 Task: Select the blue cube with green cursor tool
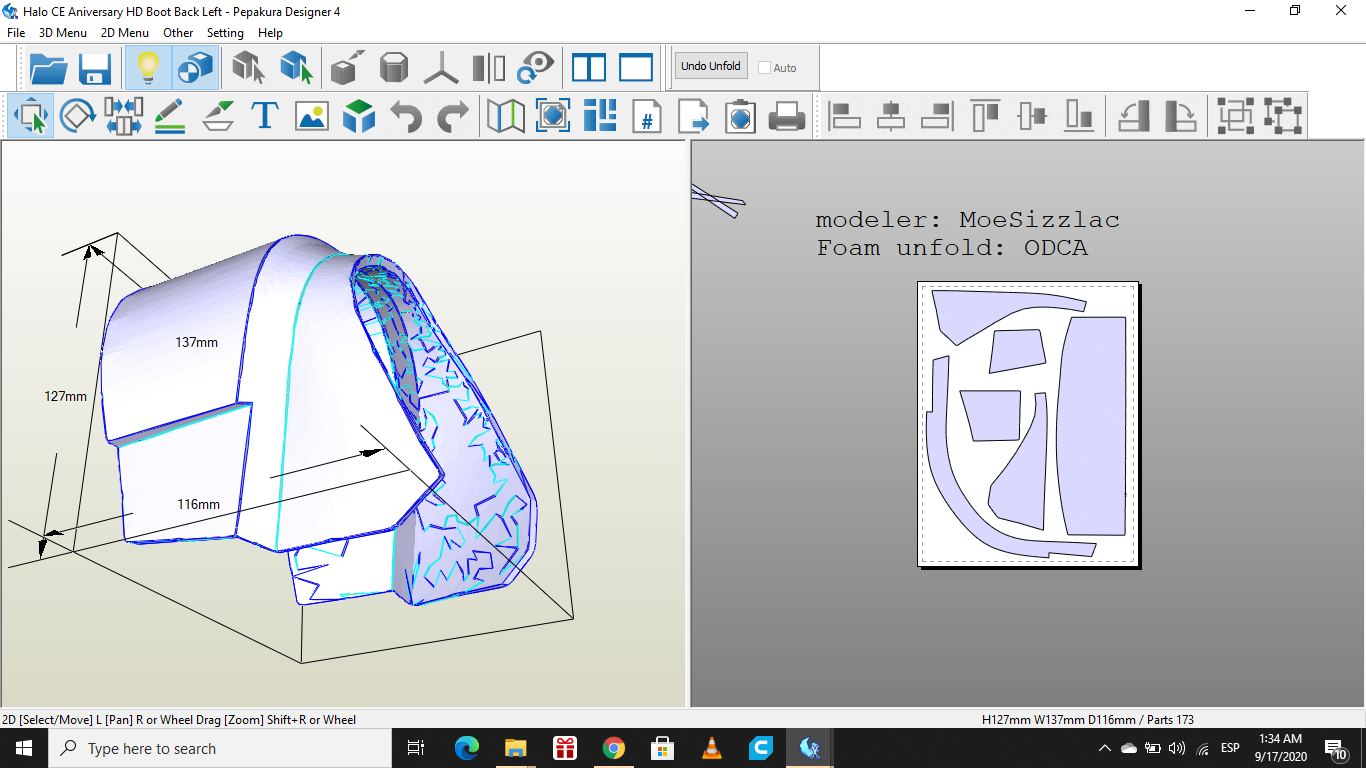pos(296,68)
